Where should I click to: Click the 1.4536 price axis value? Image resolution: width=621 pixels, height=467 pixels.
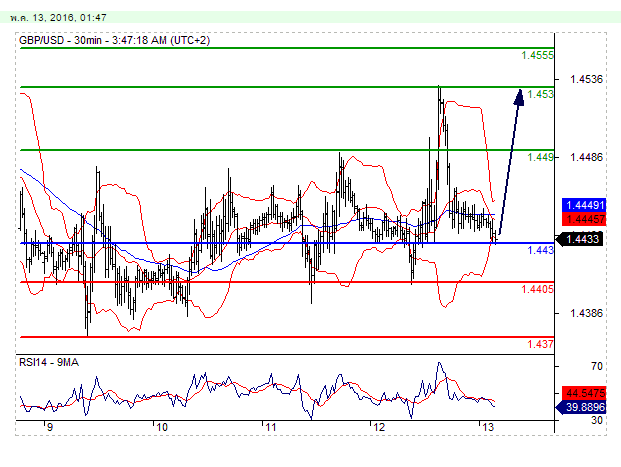586,79
